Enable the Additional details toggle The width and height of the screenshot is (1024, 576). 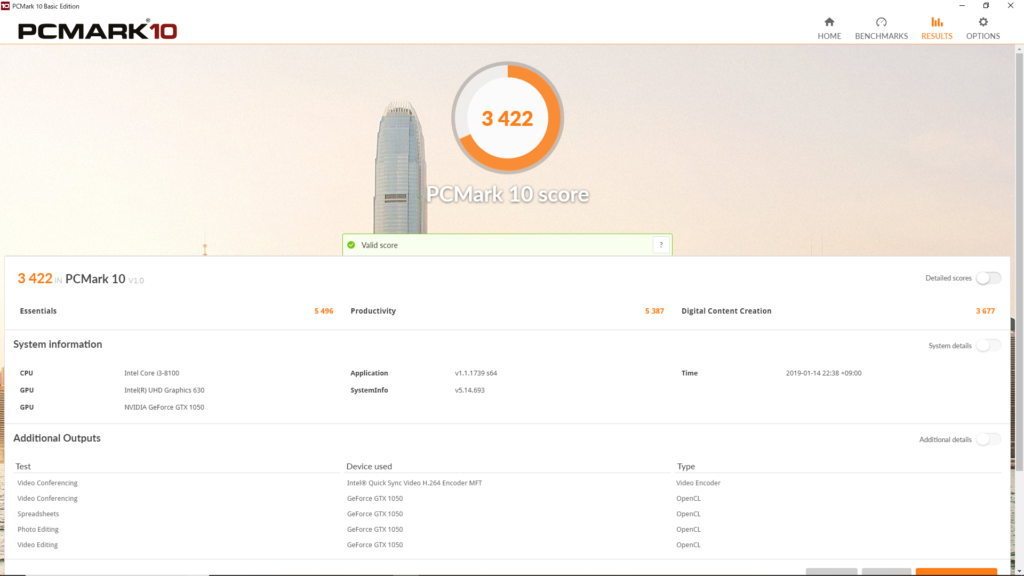click(x=988, y=440)
